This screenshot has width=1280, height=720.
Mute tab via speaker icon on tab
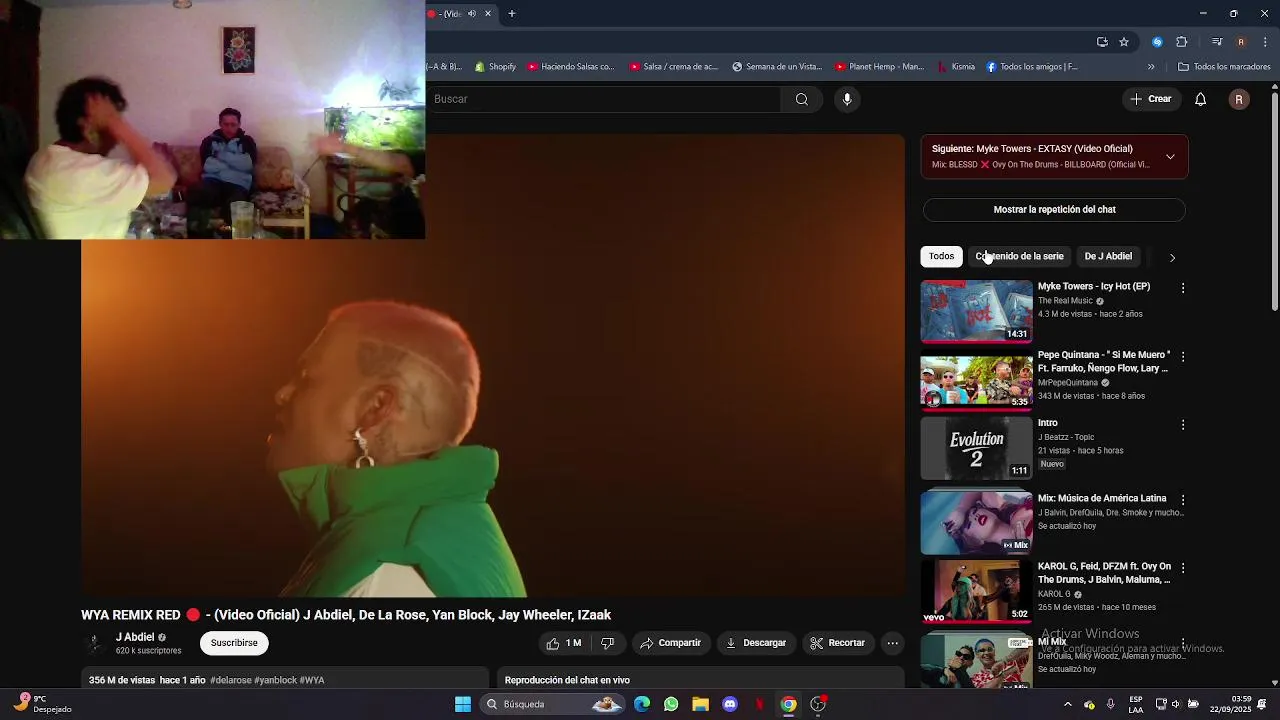(471, 14)
